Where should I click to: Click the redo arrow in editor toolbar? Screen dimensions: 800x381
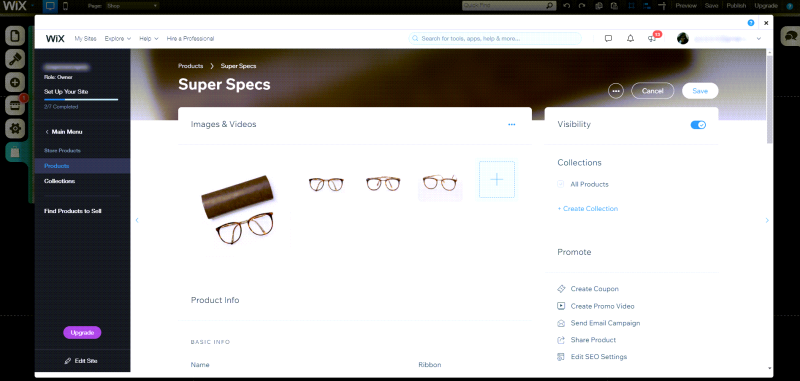pos(582,6)
